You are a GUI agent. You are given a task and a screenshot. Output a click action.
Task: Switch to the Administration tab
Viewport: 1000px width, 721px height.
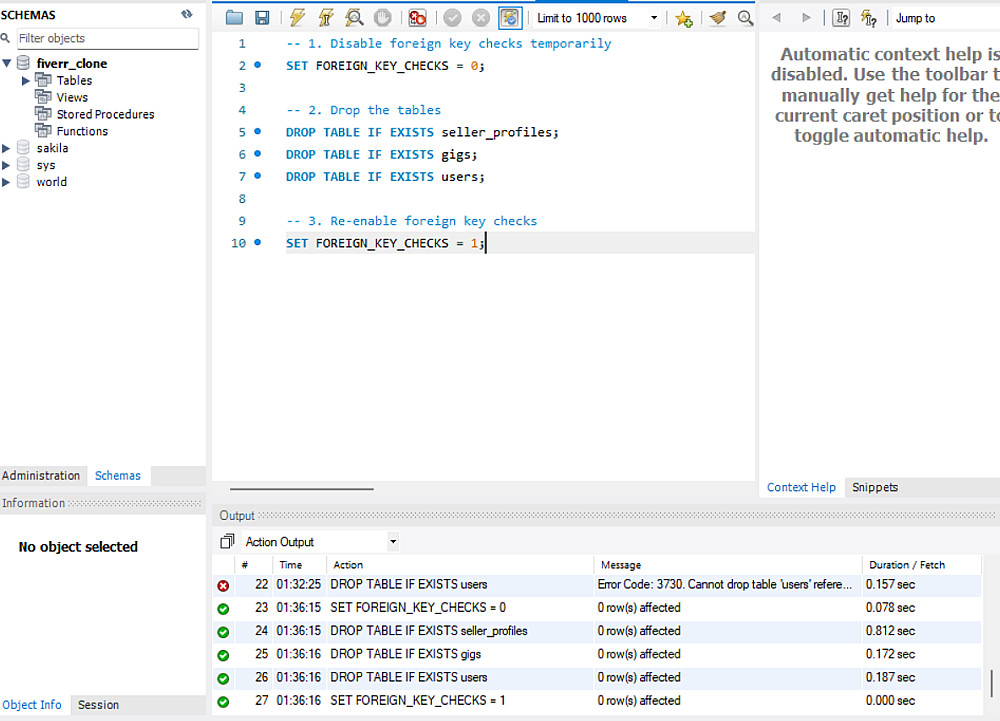click(41, 476)
